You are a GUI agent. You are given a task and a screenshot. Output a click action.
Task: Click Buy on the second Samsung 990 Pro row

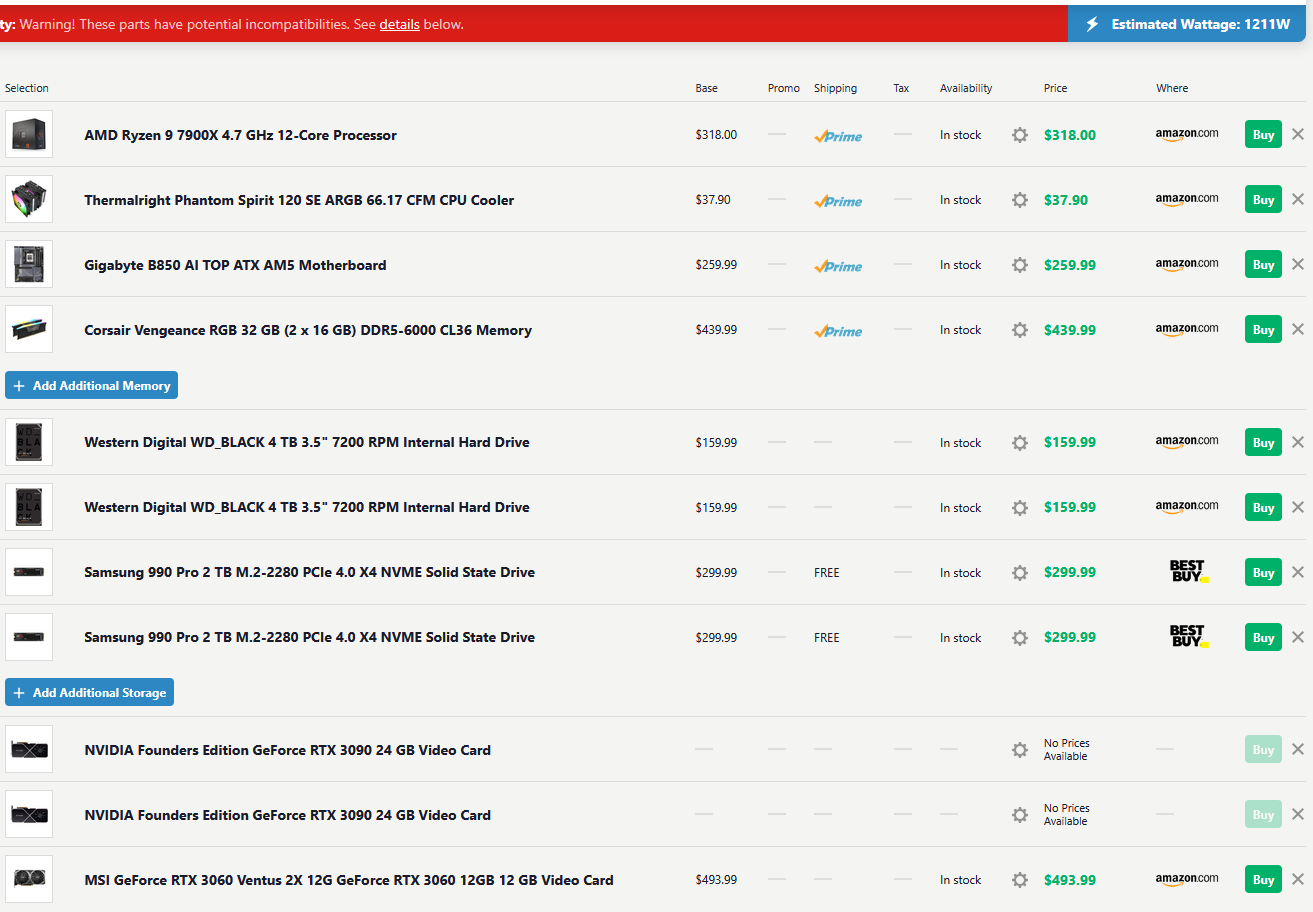tap(1263, 638)
